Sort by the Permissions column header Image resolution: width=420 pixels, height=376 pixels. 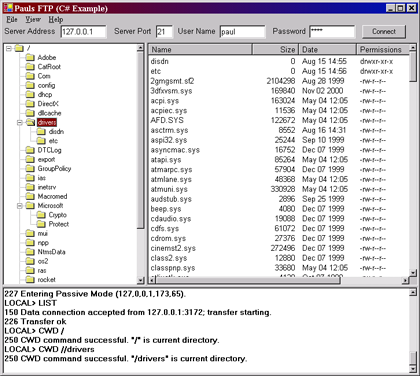pos(383,50)
